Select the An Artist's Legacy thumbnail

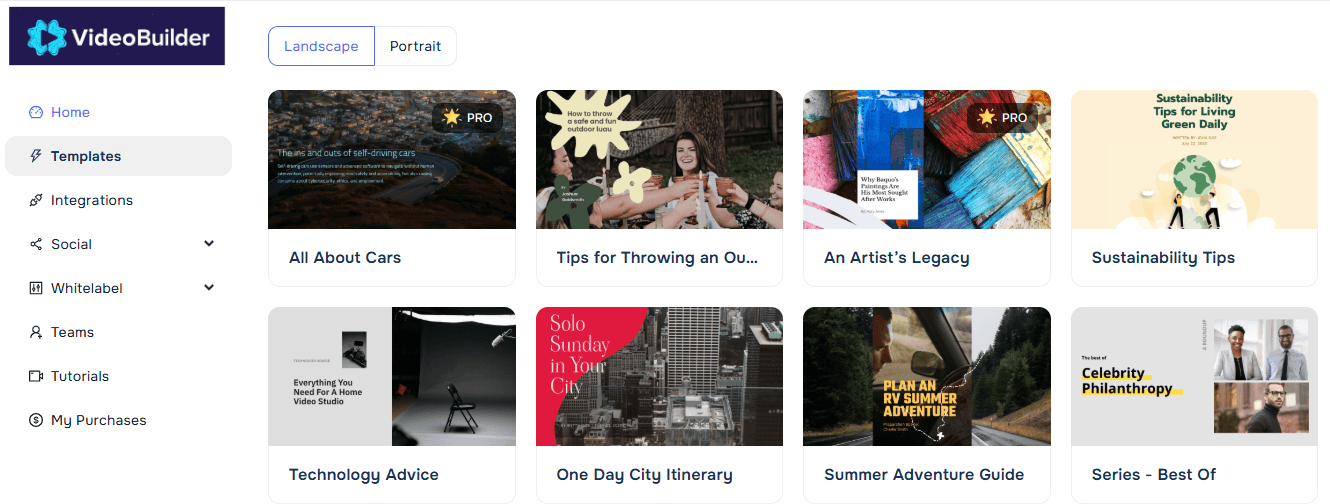[926, 160]
